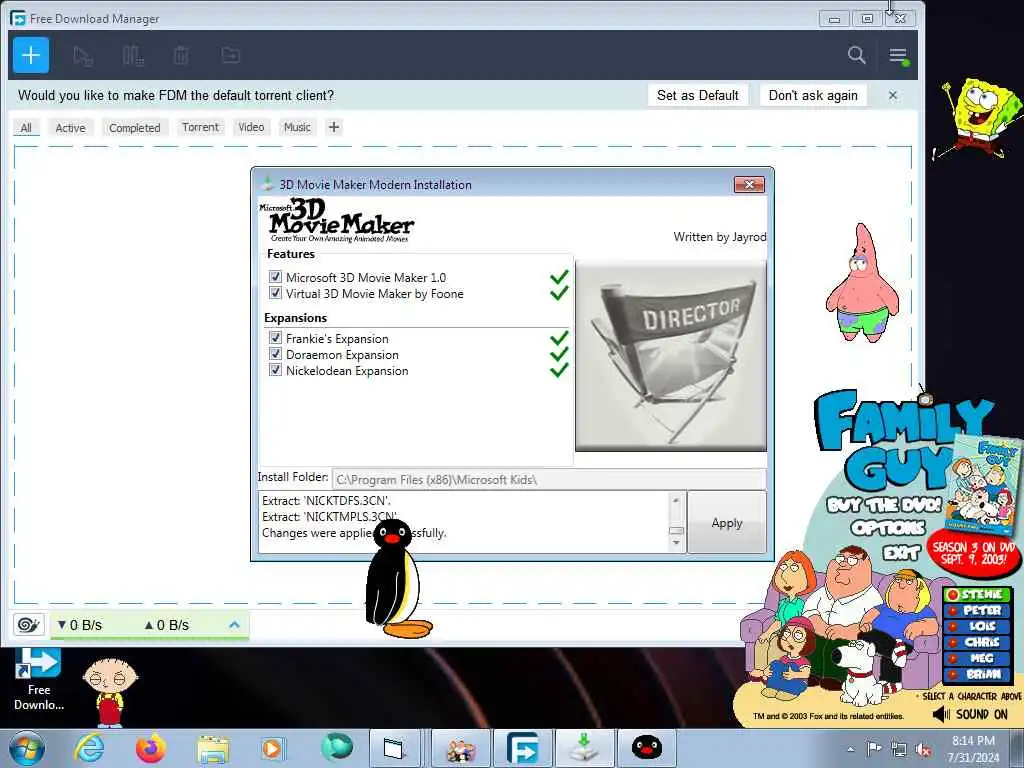This screenshot has width=1024, height=768.
Task: Click Set as Default button
Action: click(x=697, y=95)
